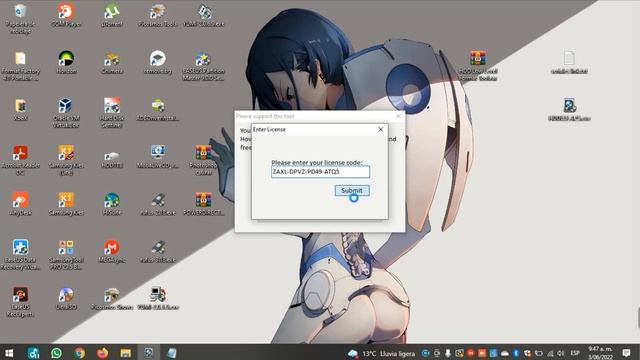Open the Horizon desktop shortcut
640x360 pixels.
click(x=66, y=62)
